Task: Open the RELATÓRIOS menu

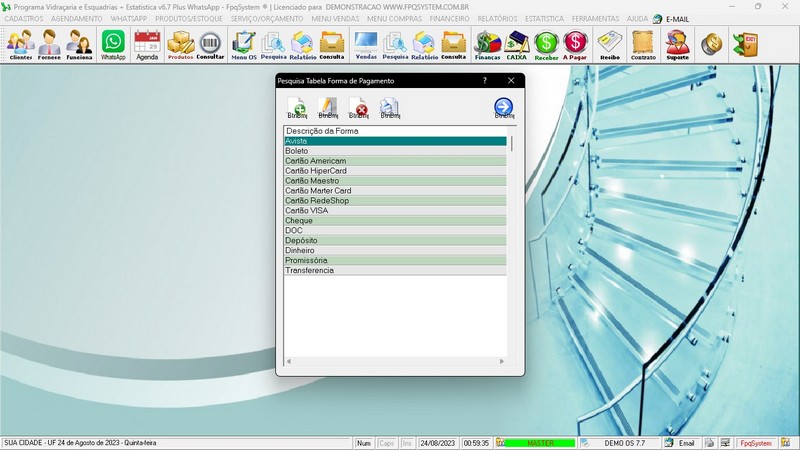Action: coord(497,19)
